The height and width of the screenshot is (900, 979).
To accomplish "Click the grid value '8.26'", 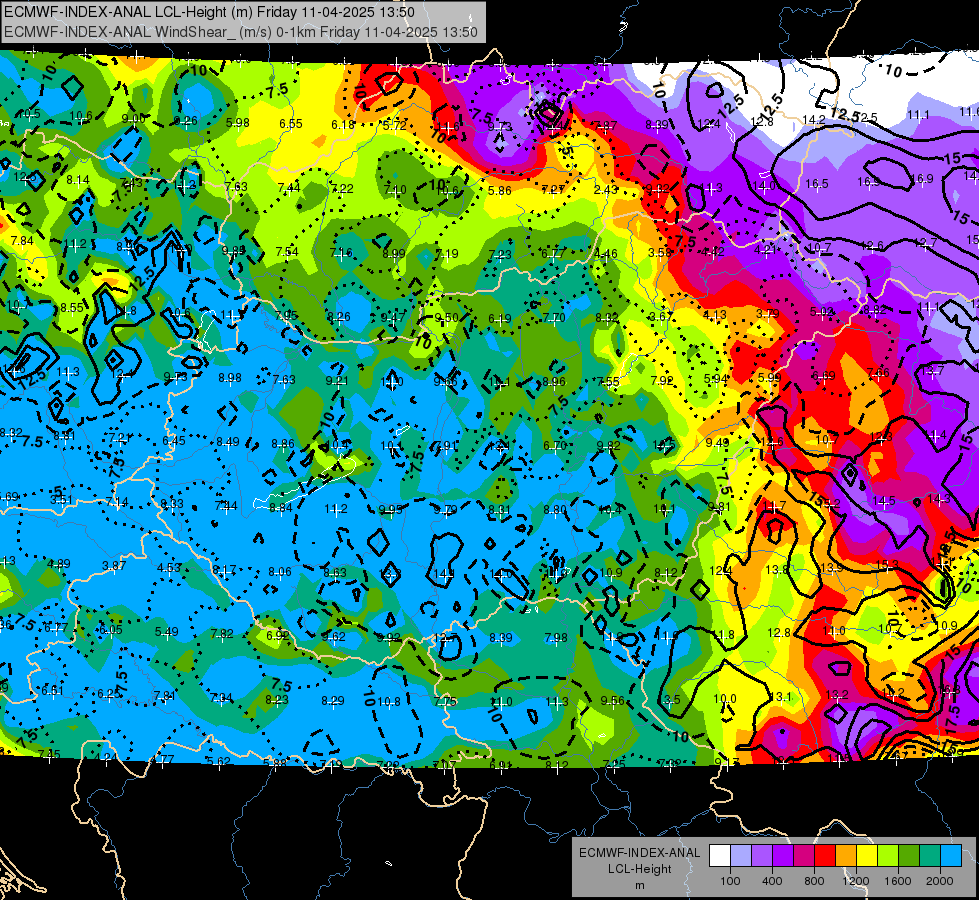I will click(x=338, y=317).
